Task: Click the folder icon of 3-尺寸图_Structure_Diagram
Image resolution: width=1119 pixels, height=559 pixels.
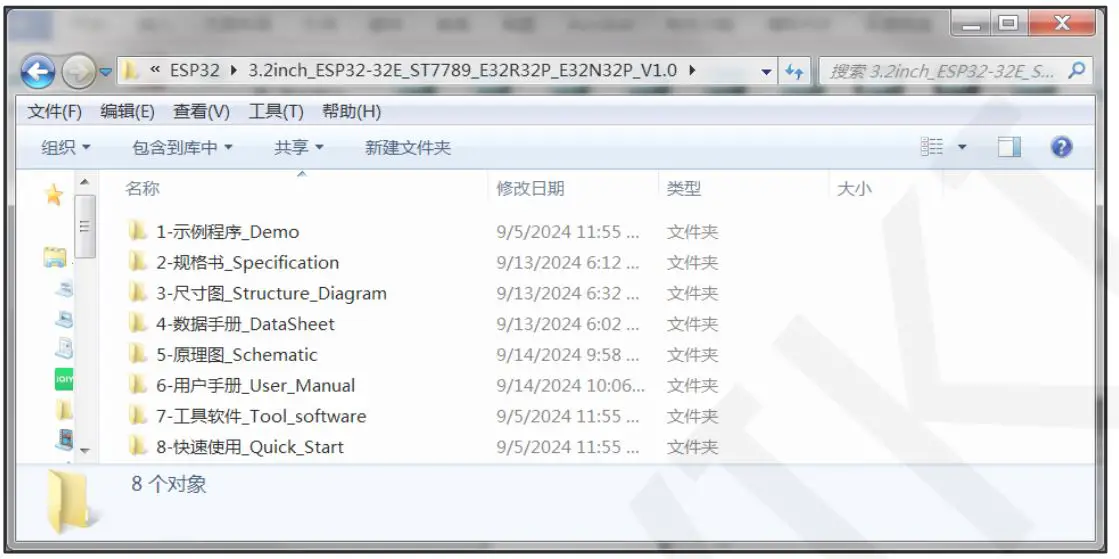Action: [x=137, y=293]
